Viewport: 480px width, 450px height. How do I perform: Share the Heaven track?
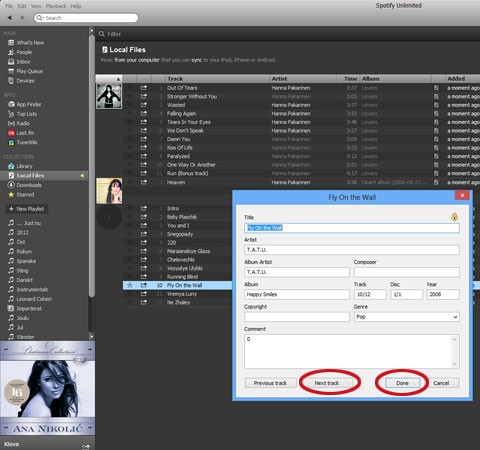(144, 182)
